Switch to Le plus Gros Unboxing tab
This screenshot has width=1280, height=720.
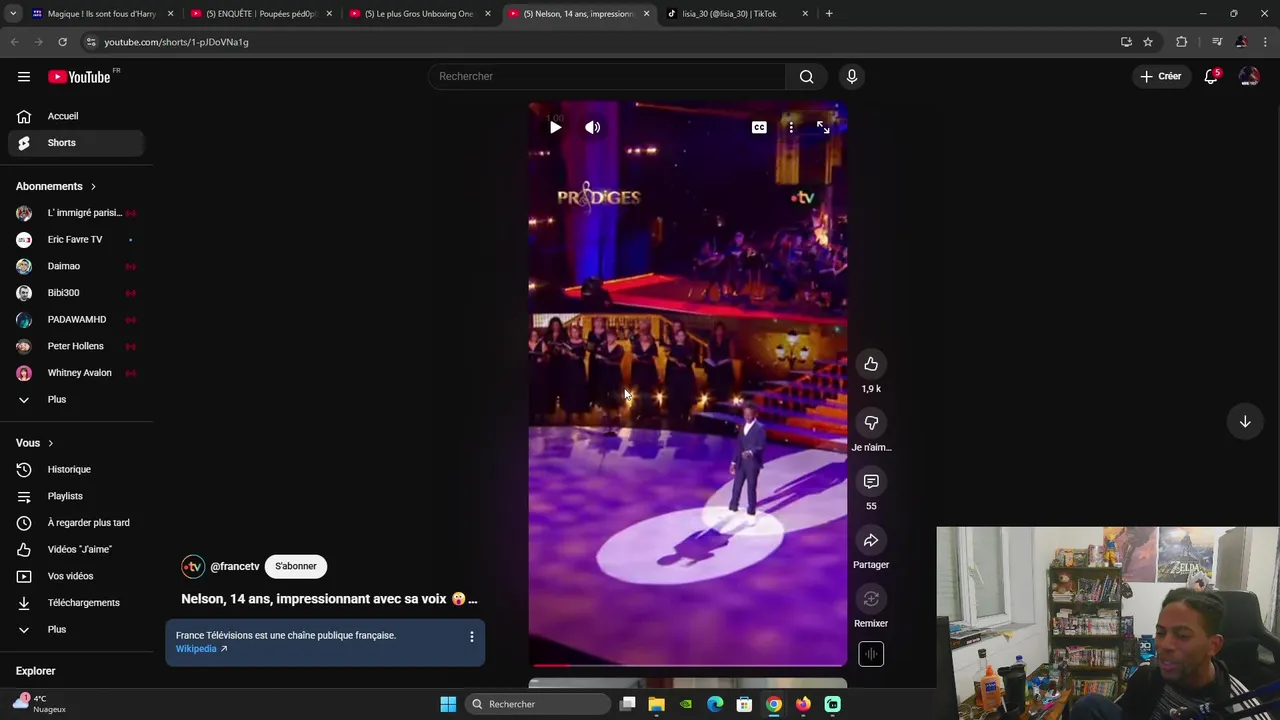coord(420,14)
